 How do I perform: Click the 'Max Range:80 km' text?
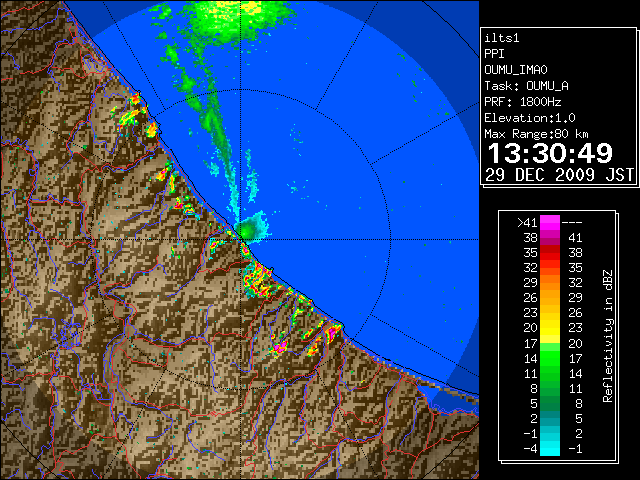click(536, 134)
